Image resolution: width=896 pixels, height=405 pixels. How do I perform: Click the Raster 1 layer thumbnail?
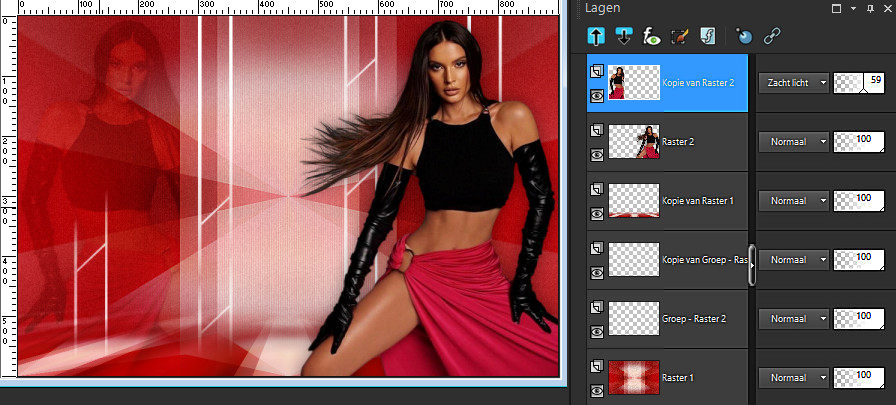click(x=634, y=377)
